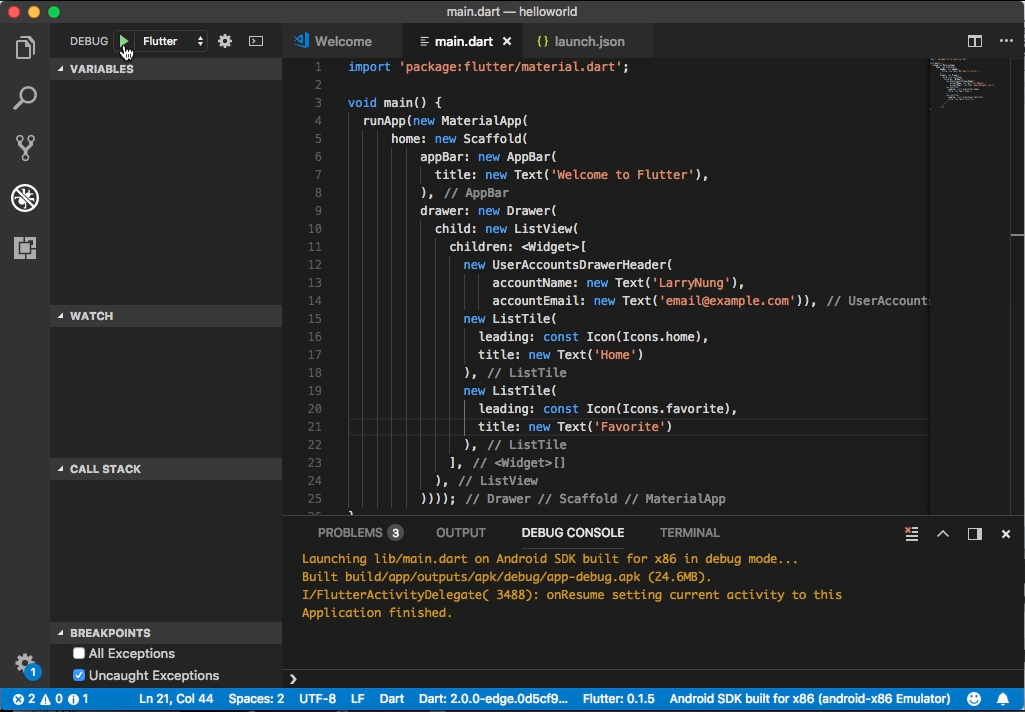This screenshot has height=712, width=1025.
Task: Switch to the Welcome tab
Action: coord(343,41)
